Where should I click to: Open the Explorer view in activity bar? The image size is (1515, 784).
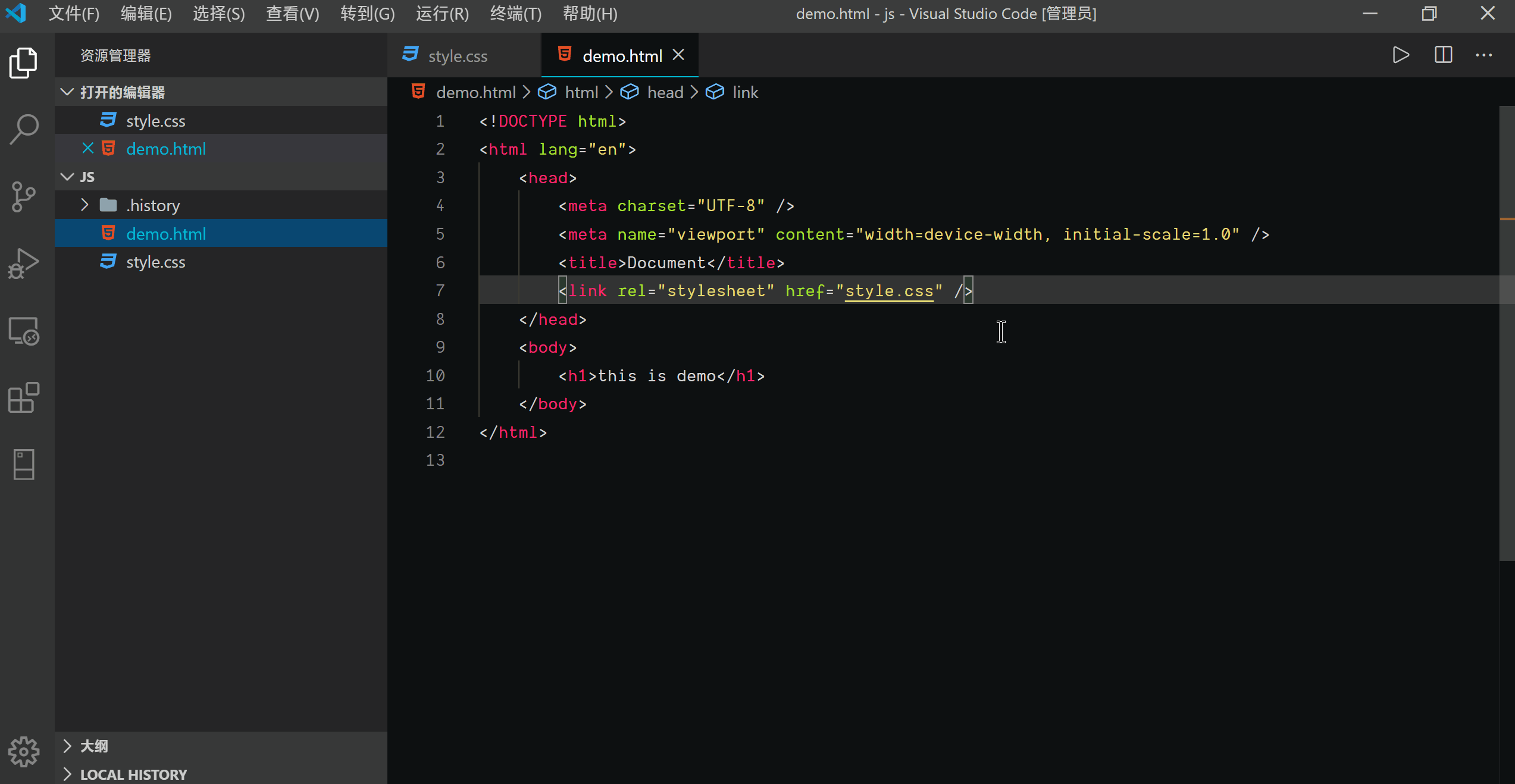tap(24, 62)
